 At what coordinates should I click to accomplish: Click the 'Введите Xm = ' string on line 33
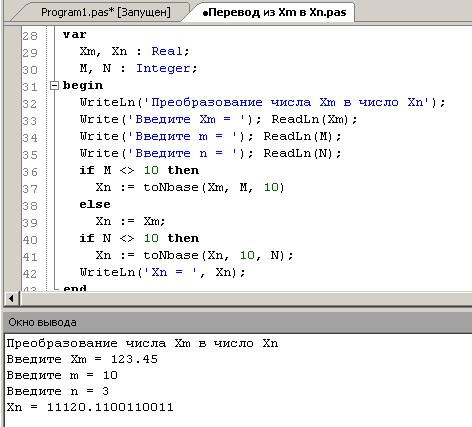[187, 119]
